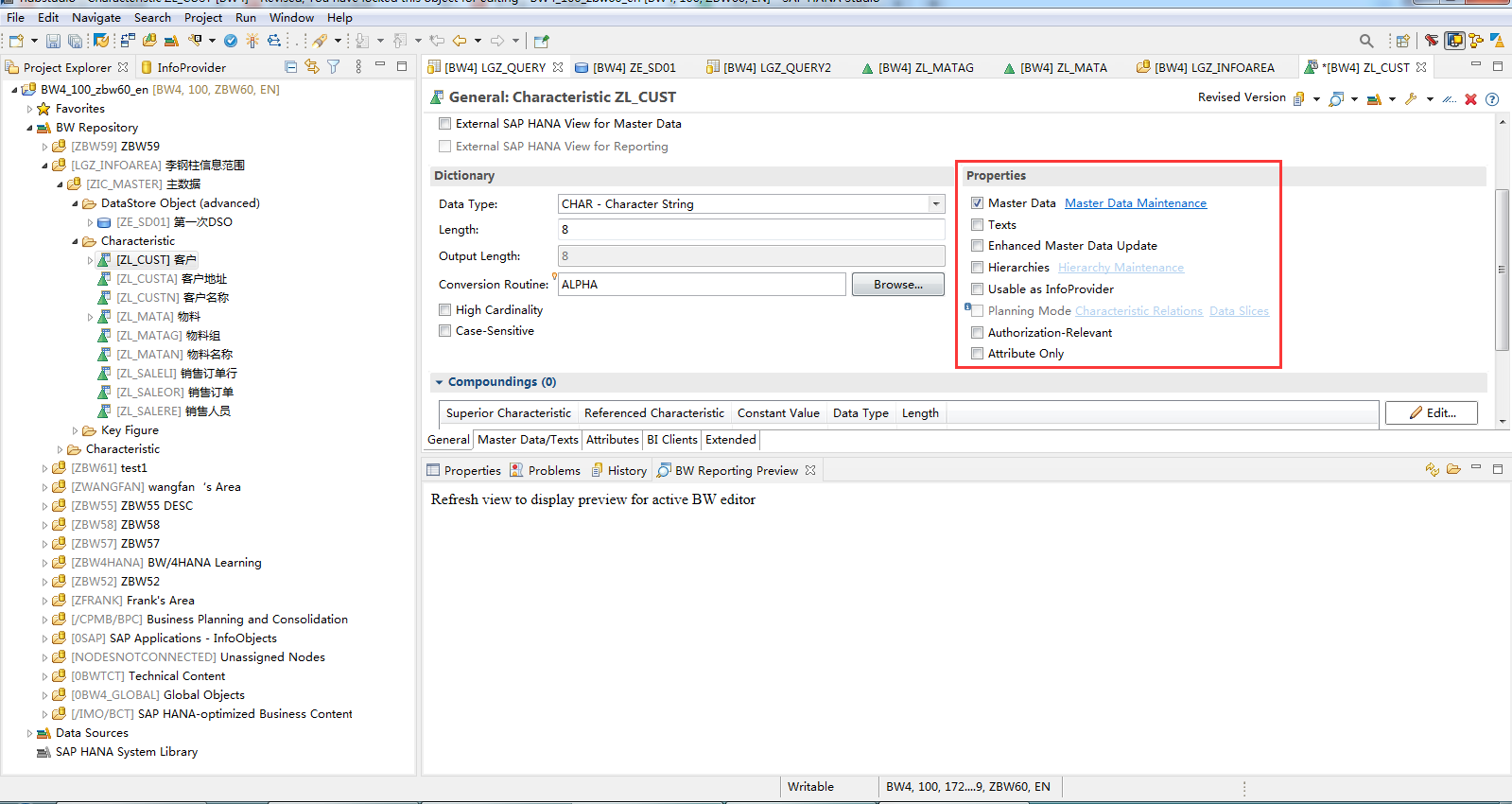Close the ZL_CUST editor tab
The image size is (1512, 804).
click(1421, 67)
